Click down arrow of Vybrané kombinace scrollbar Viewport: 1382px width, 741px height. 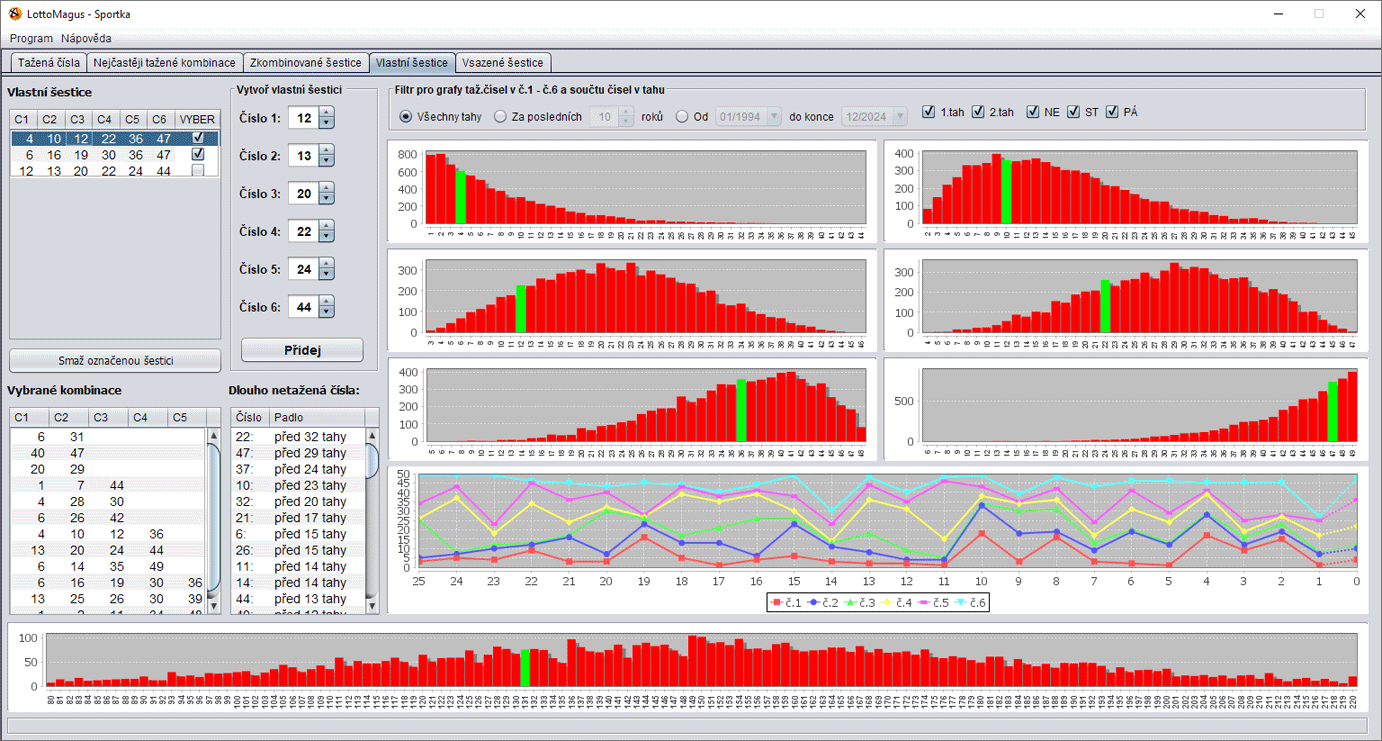coord(213,606)
